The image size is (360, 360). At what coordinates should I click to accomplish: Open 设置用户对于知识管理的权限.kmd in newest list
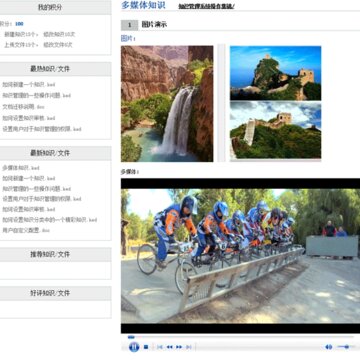tap(42, 199)
